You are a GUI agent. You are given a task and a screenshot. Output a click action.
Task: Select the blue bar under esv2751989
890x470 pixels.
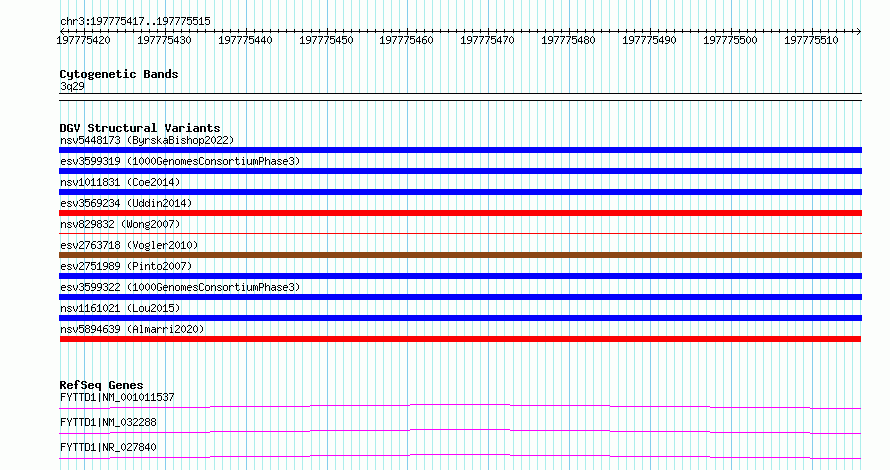(460, 276)
